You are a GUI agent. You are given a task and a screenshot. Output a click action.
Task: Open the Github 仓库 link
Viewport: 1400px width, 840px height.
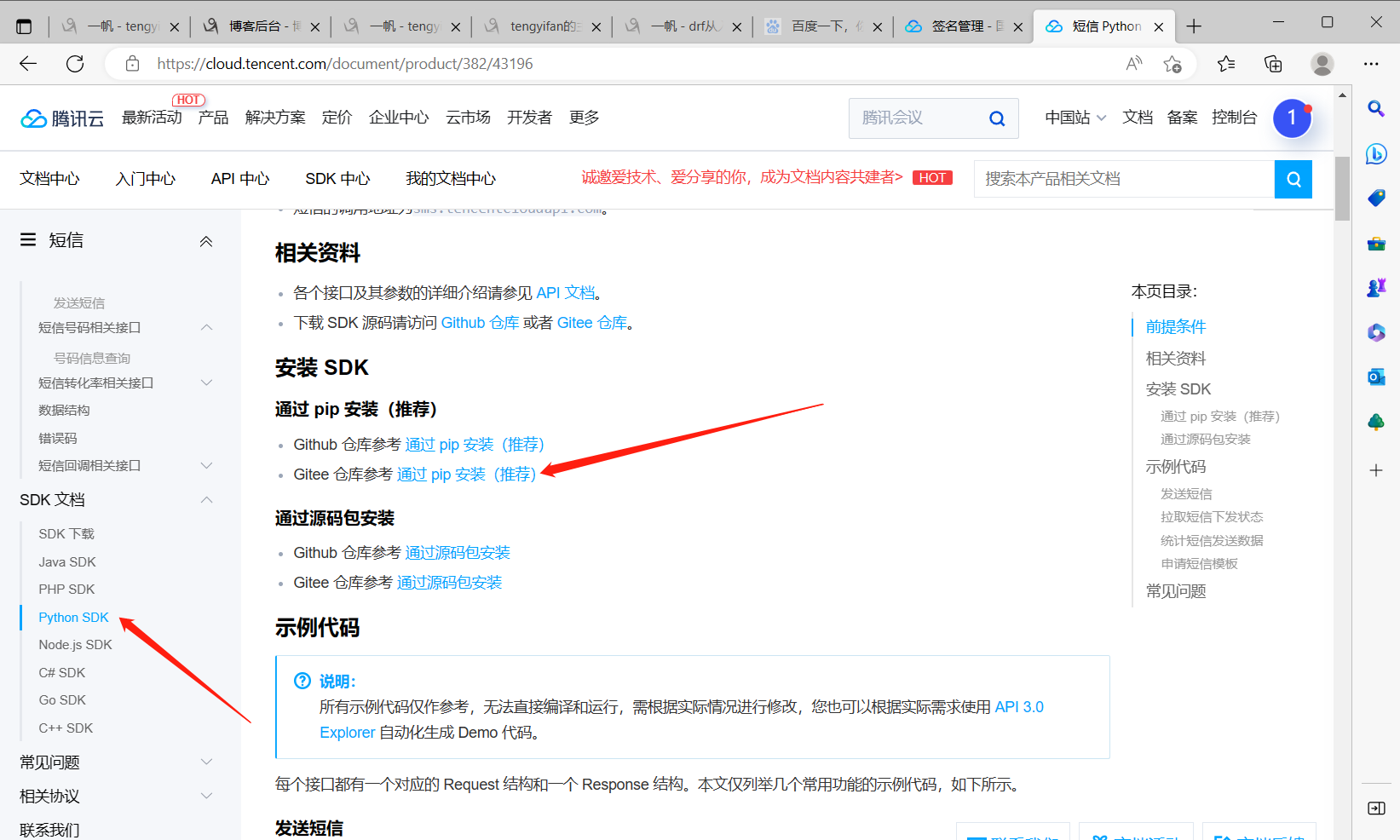click(480, 323)
